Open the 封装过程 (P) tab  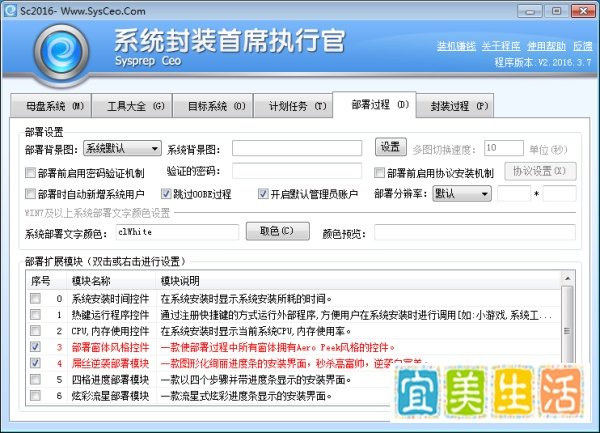[455, 106]
